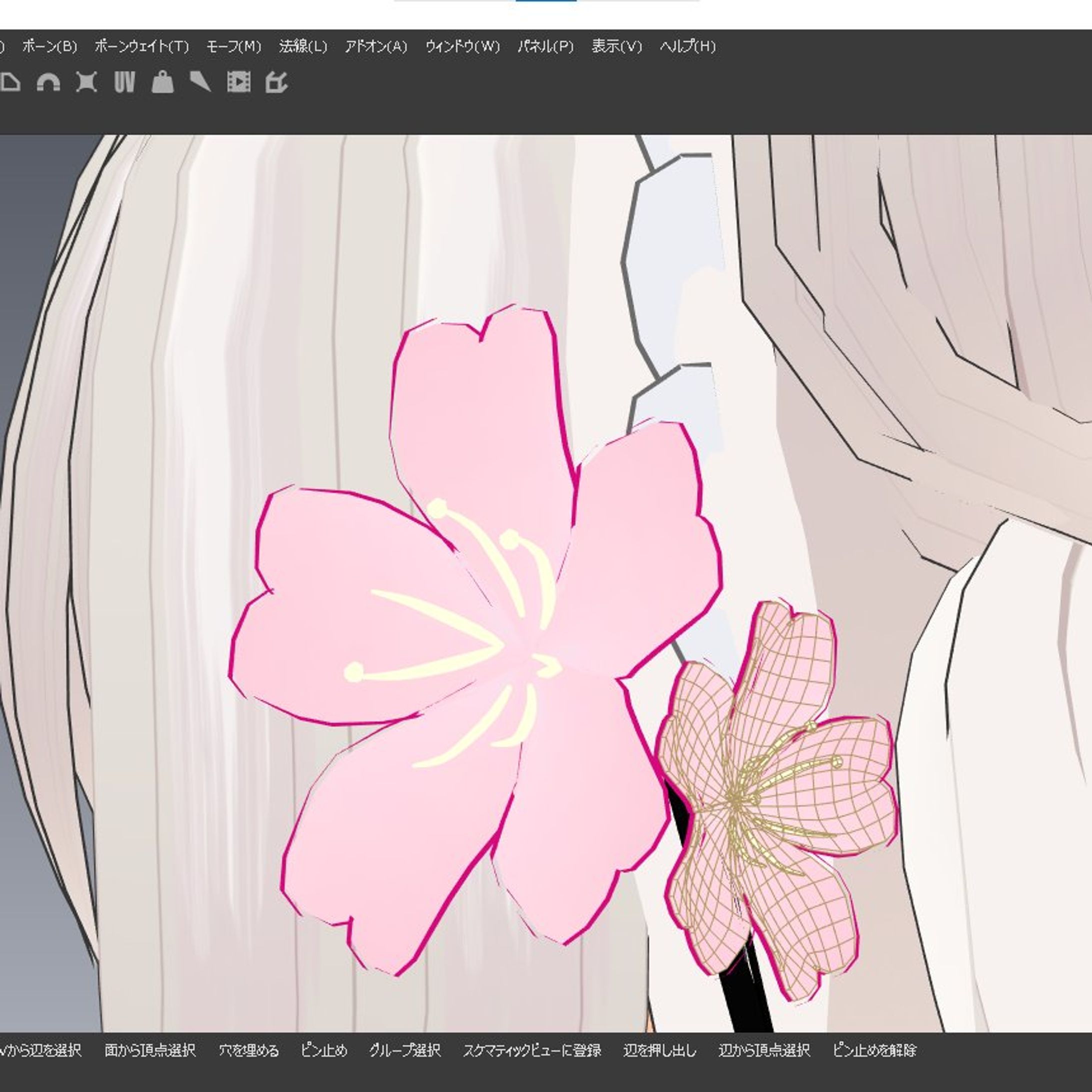
Task: Open the ボーンウェイト(T) menu
Action: [142, 46]
